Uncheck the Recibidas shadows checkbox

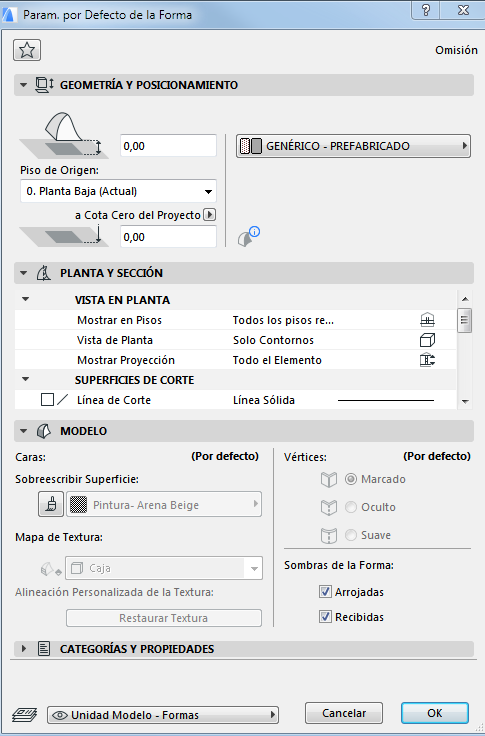tap(325, 616)
